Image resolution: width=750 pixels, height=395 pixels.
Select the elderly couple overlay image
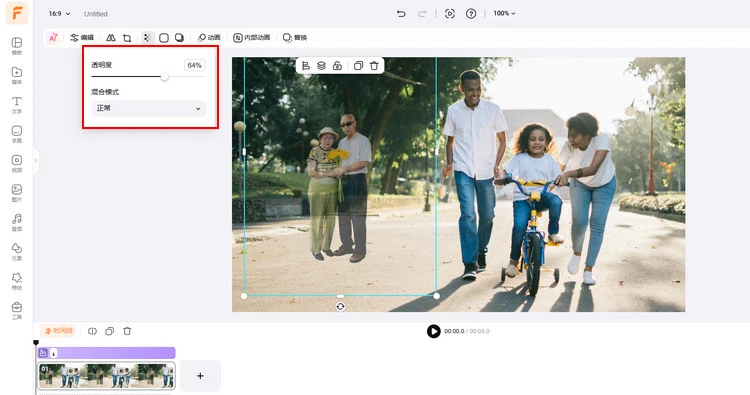[x=339, y=187]
